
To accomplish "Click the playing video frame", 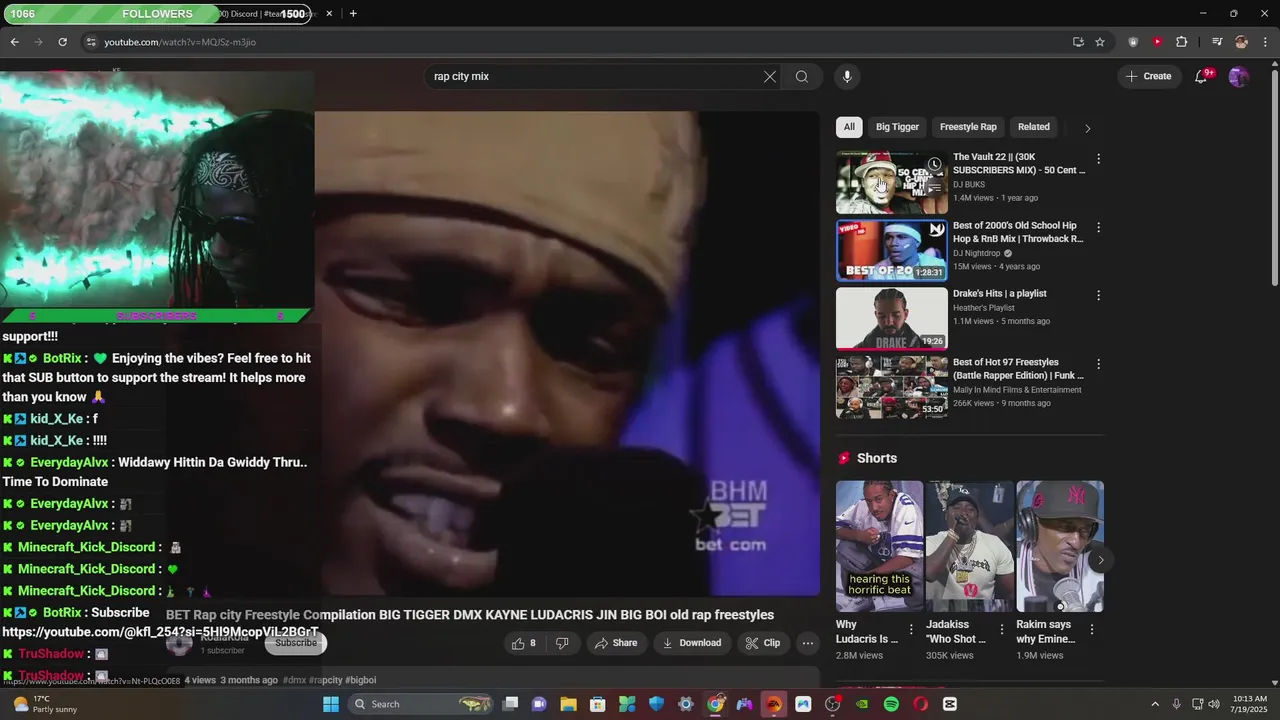I will coord(567,353).
